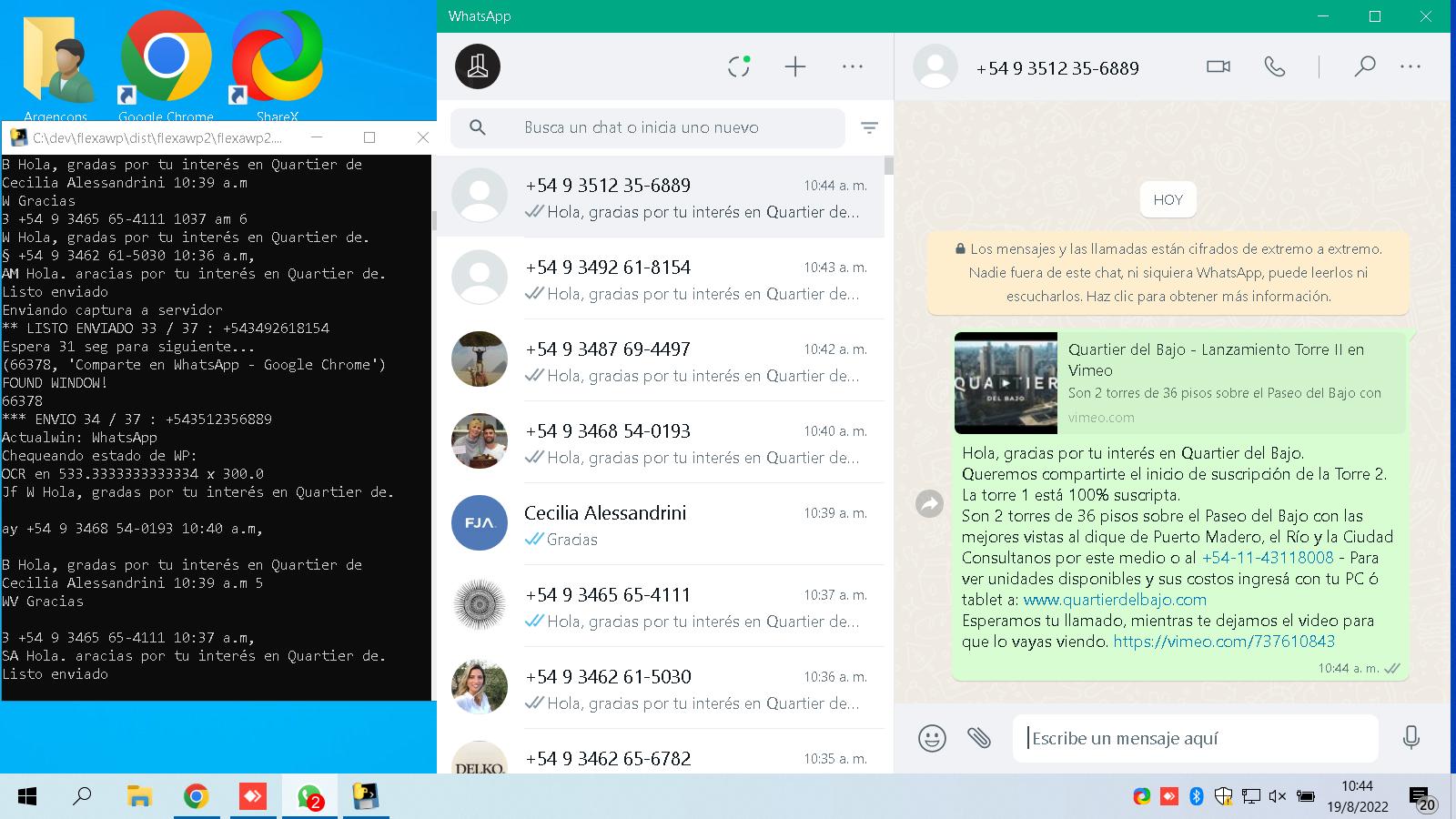Open emoji picker
Viewport: 1456px width, 819px height.
(x=932, y=738)
